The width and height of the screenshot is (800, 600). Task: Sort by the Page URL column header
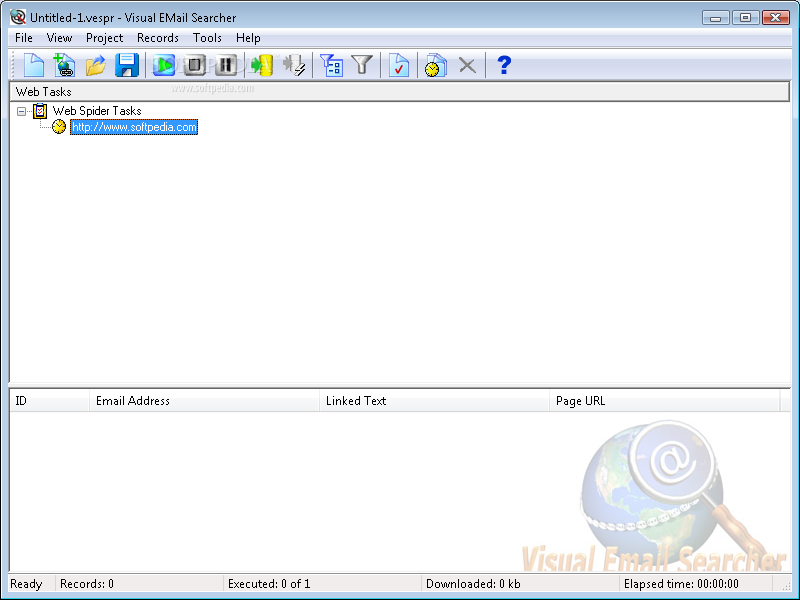click(664, 401)
